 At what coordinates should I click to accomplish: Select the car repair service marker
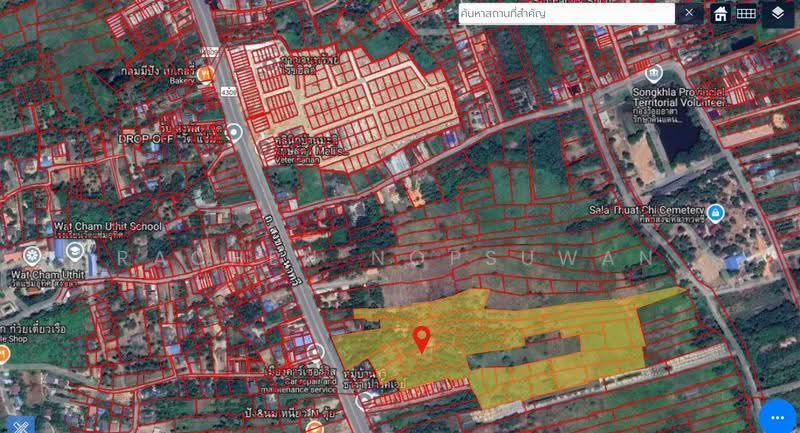pyautogui.click(x=317, y=351)
